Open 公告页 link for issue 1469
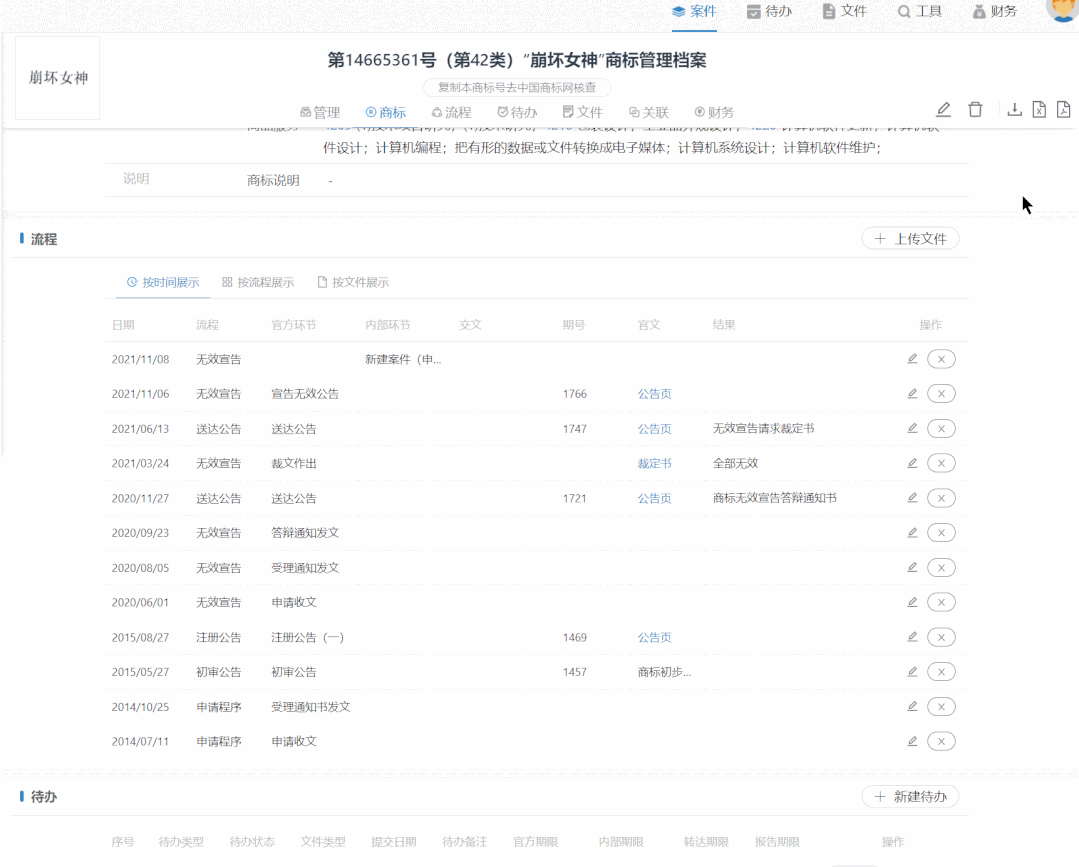 [654, 637]
